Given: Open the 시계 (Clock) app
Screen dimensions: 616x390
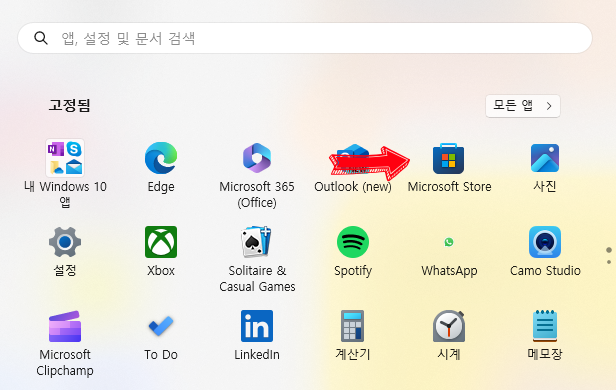Looking at the screenshot, I should point(449,326).
